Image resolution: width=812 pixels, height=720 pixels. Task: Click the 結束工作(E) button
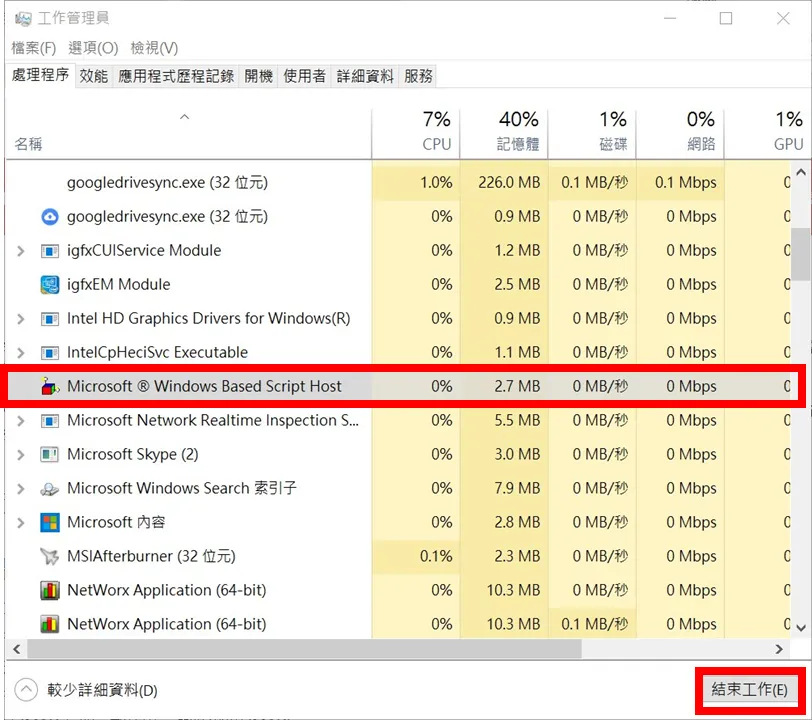coord(749,689)
